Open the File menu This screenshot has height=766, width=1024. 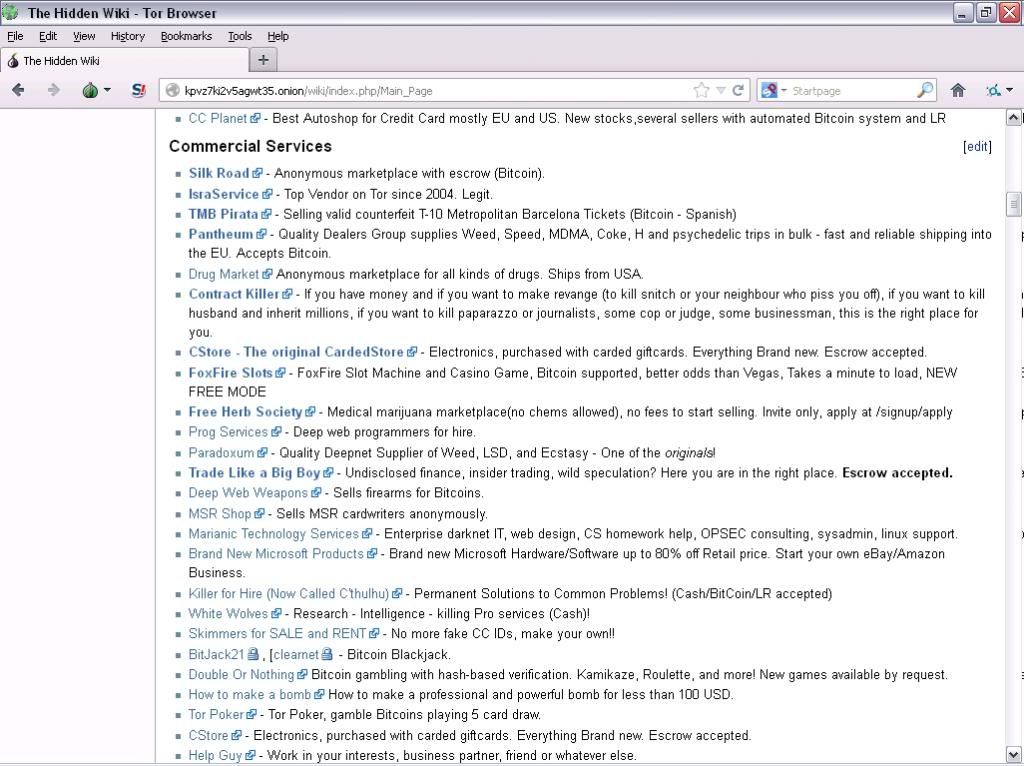point(15,36)
